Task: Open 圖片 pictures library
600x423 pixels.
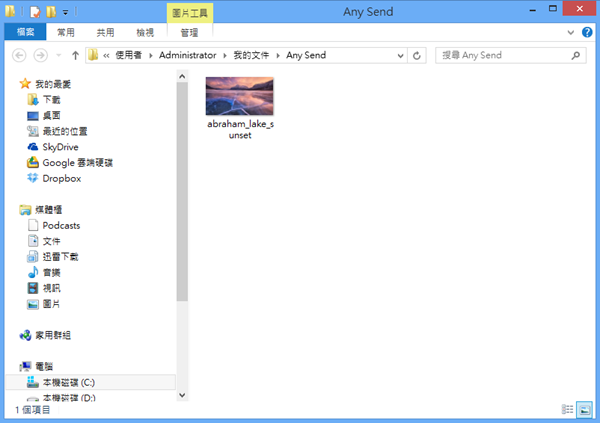Action: pos(51,304)
